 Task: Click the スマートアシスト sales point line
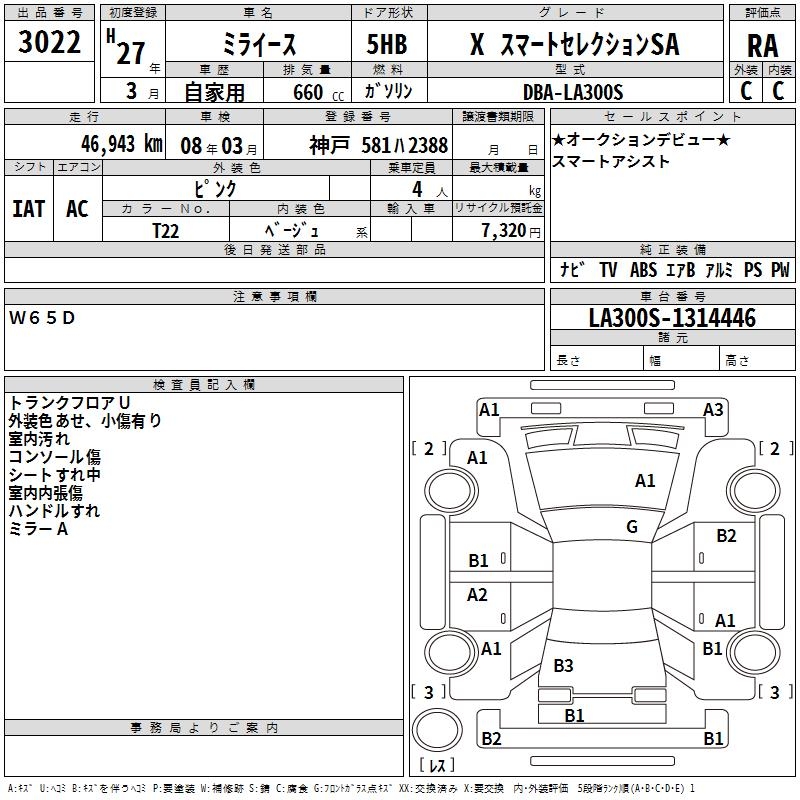click(x=611, y=162)
